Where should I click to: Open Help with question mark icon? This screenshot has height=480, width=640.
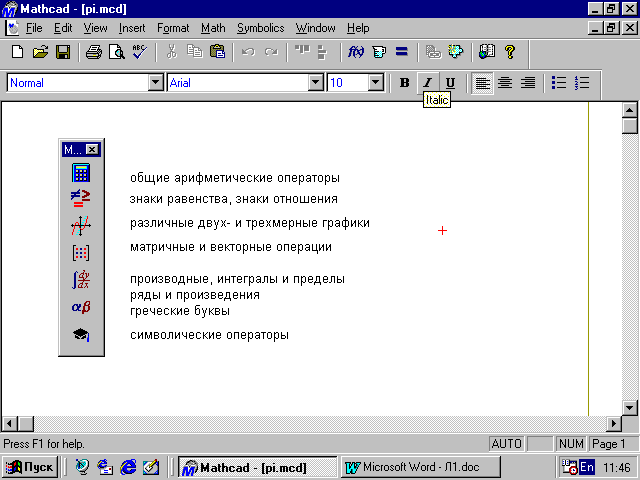509,52
